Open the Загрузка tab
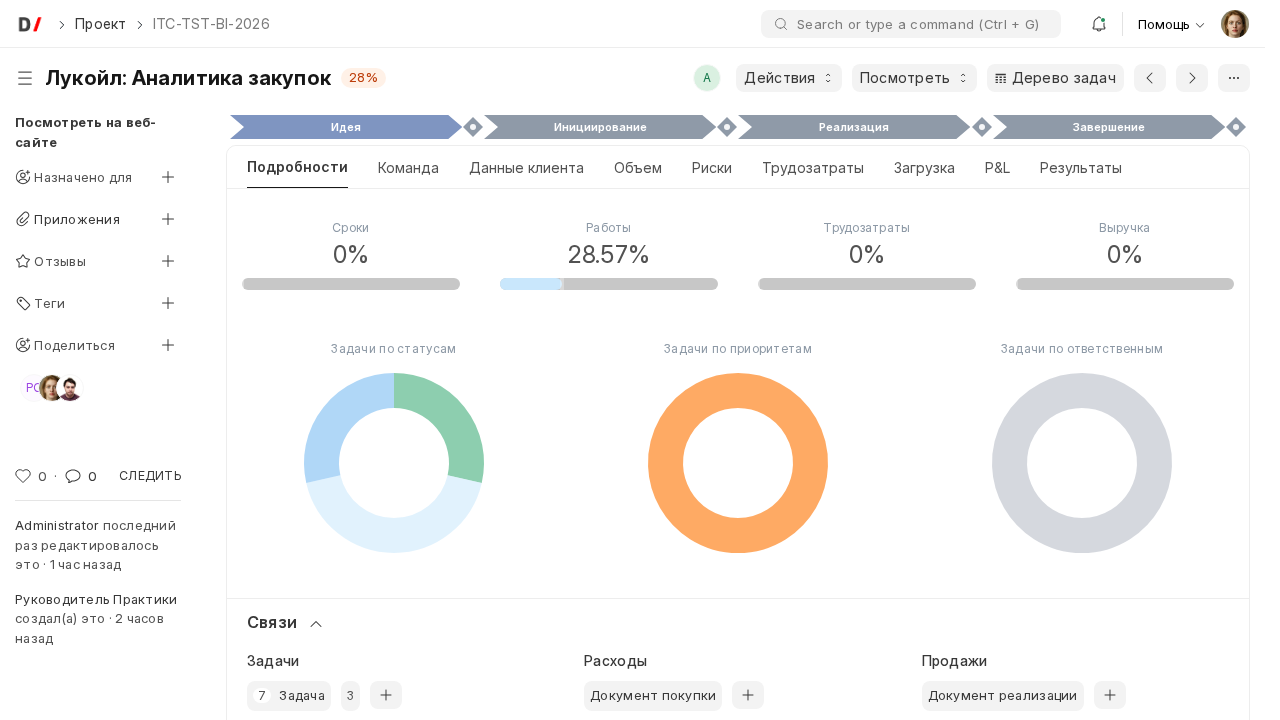 click(x=924, y=168)
